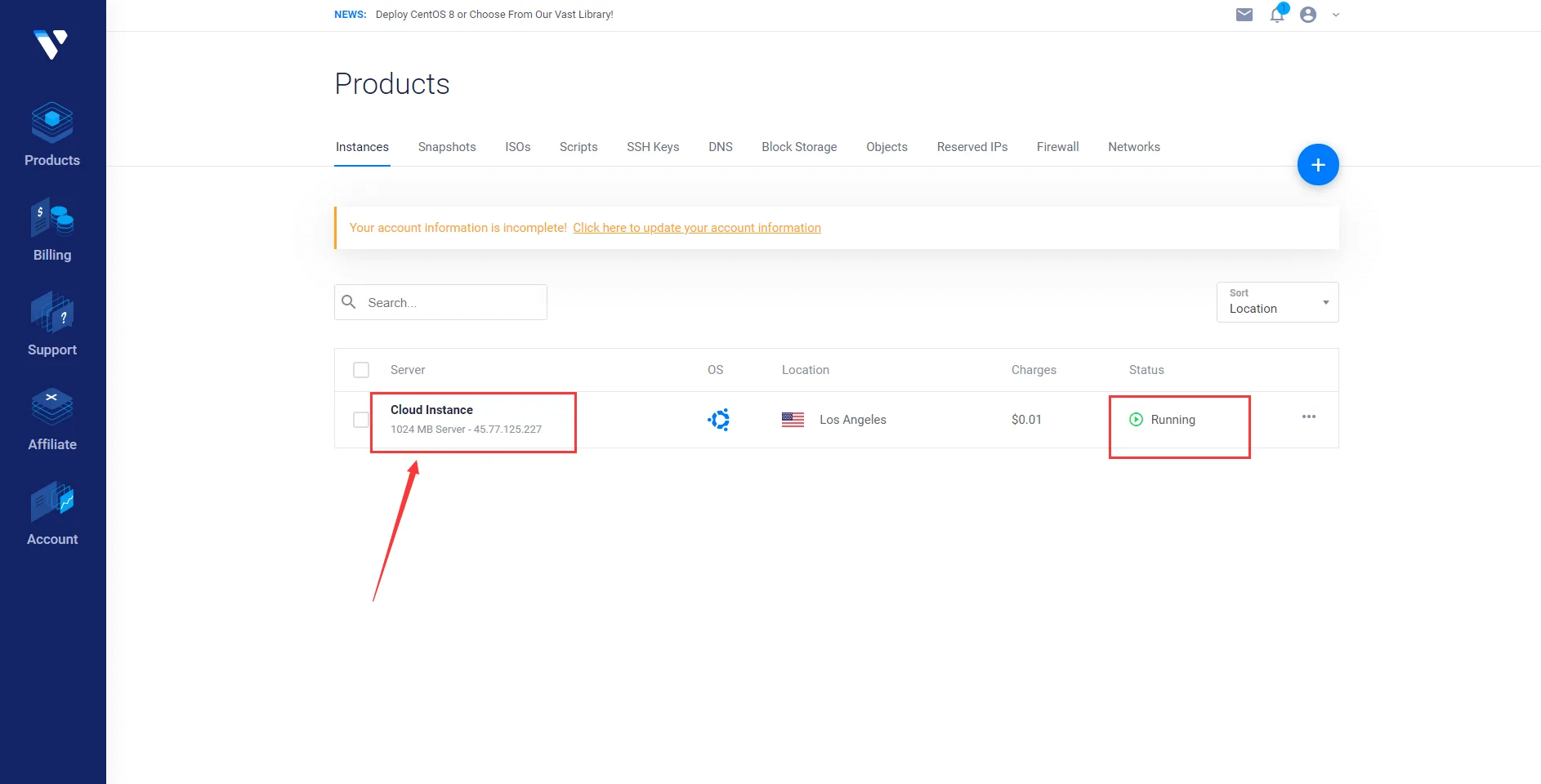Click the Charges column header

coord(1034,370)
